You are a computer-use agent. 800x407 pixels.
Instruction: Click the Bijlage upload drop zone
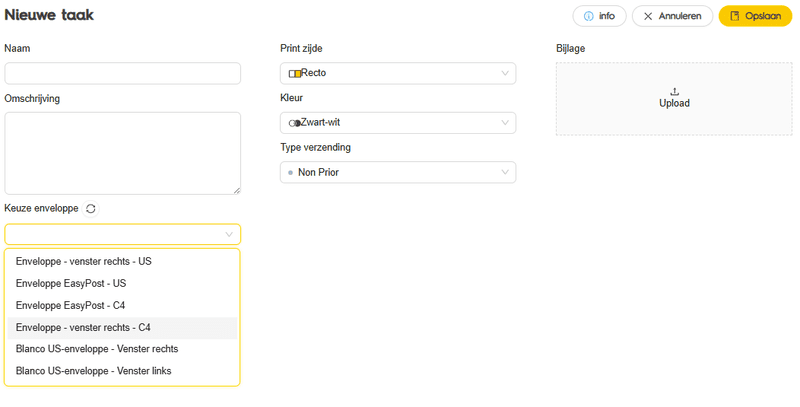674,99
